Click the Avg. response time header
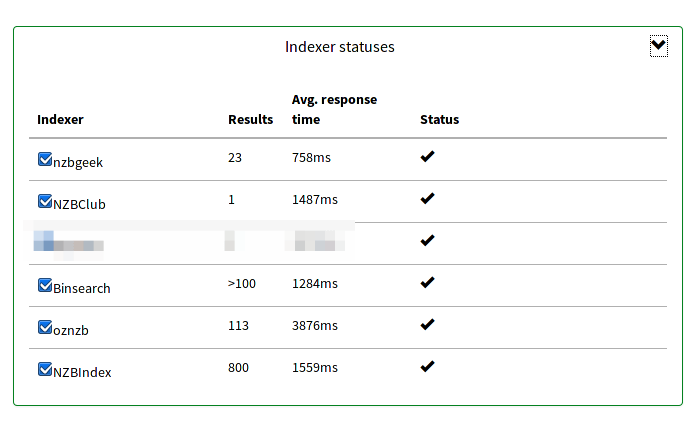Viewport: 696px width, 423px height. click(334, 110)
